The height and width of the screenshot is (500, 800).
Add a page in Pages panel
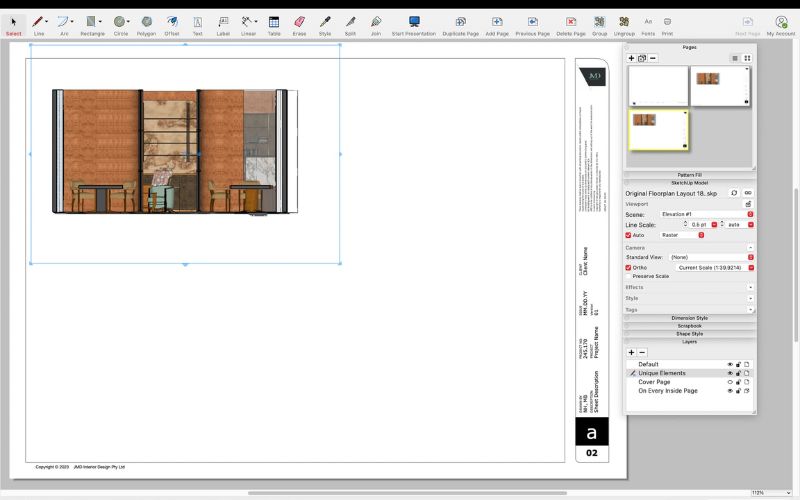click(631, 58)
